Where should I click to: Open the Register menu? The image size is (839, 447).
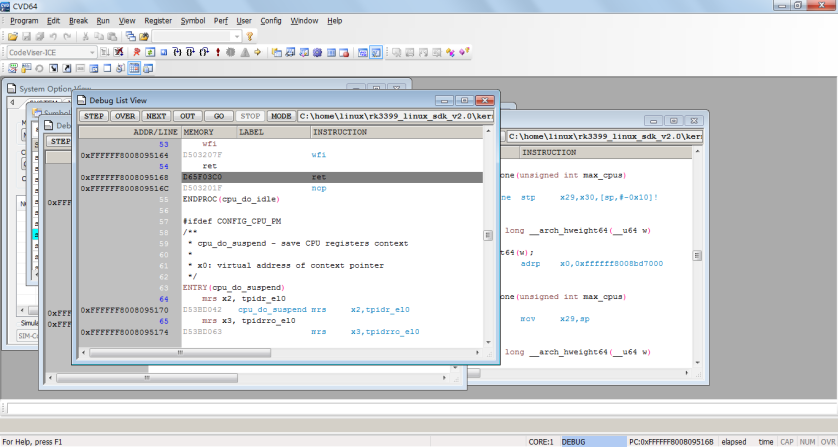pyautogui.click(x=158, y=20)
